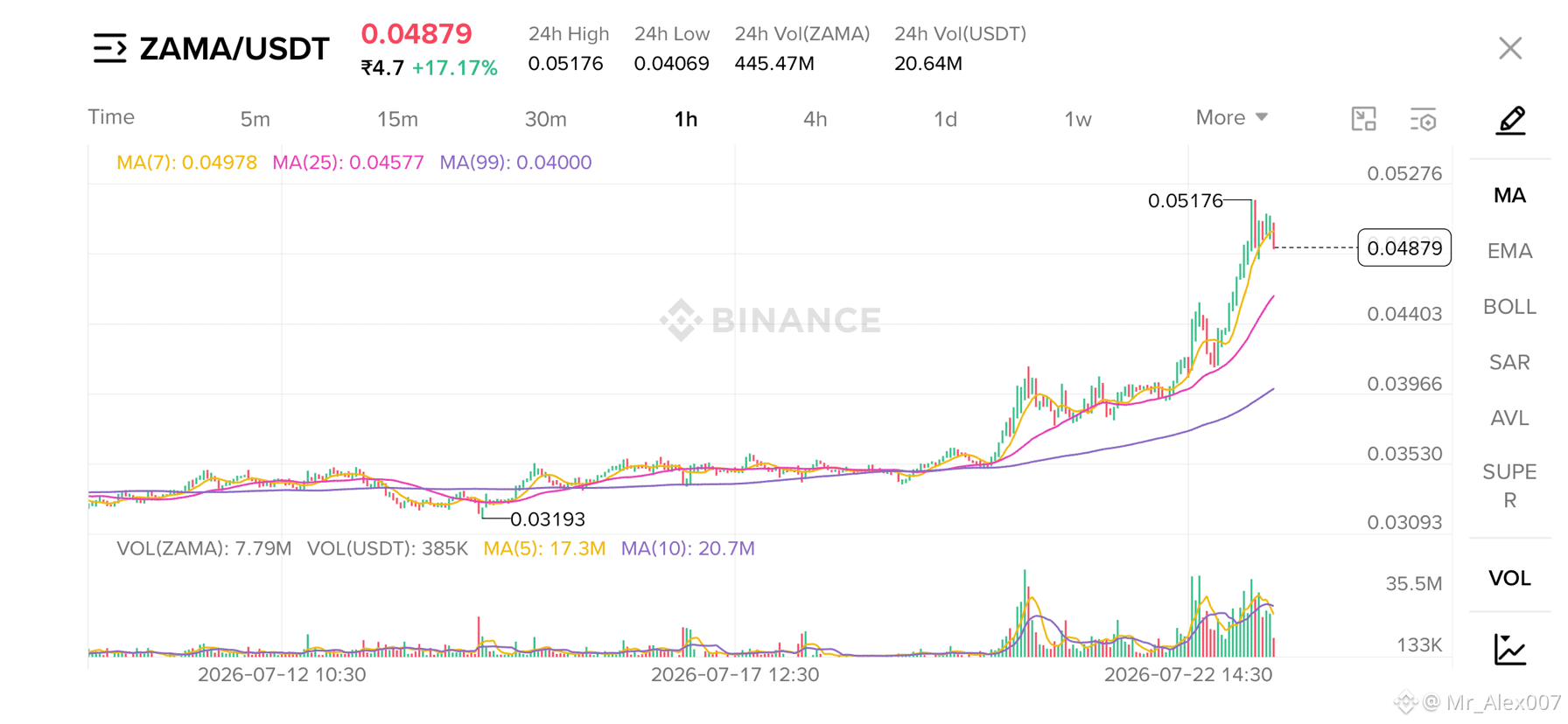Select the 1d timeframe
Image resolution: width=1568 pixels, height=724 pixels.
coord(945,119)
